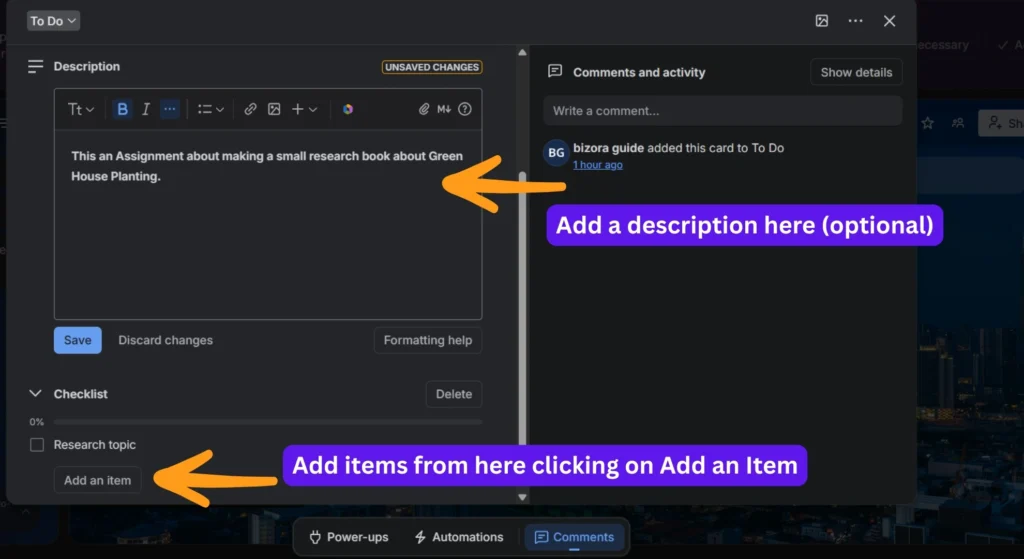
Task: Open the To Do list dropdown
Action: pyautogui.click(x=53, y=21)
